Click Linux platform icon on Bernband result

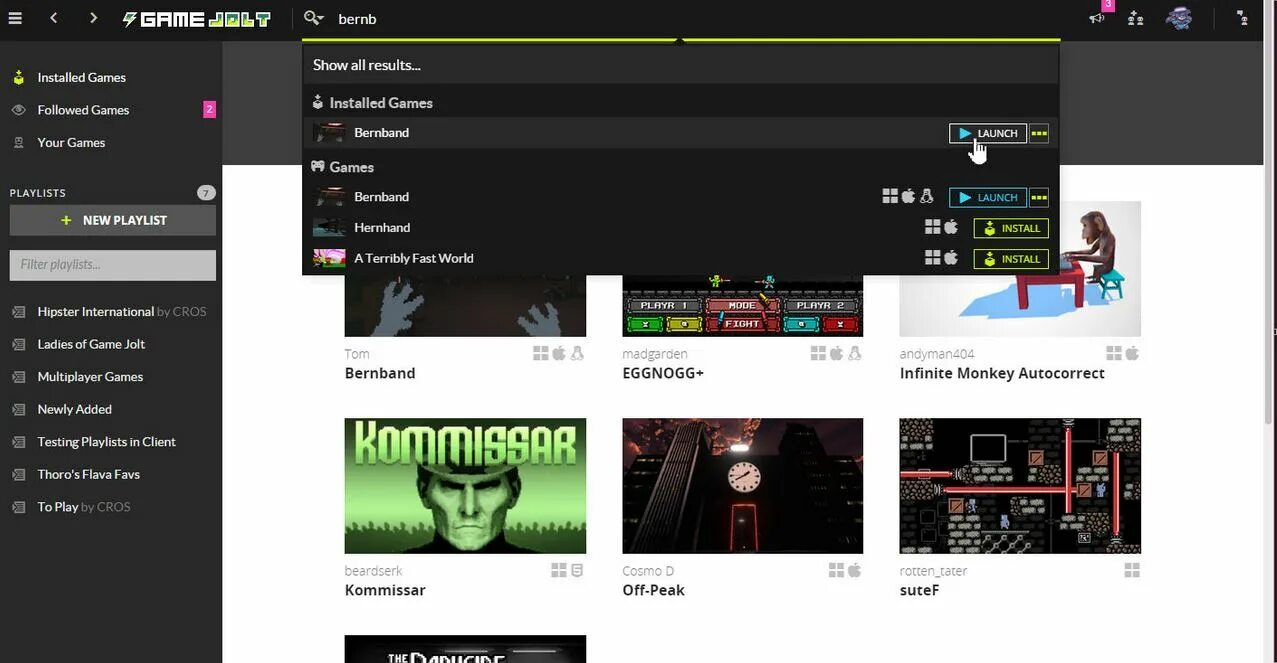tap(927, 196)
